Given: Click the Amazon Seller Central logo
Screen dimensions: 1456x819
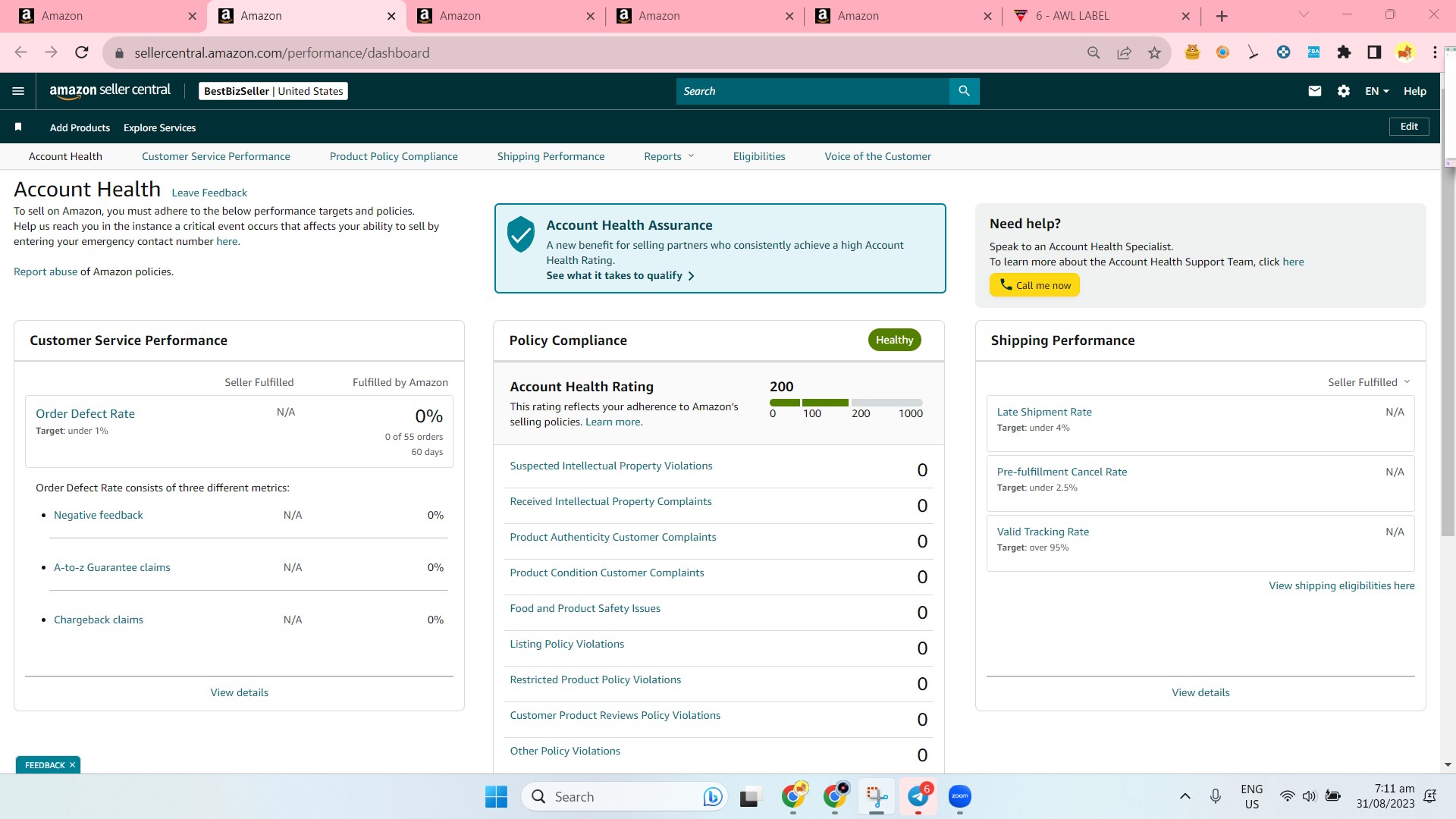Looking at the screenshot, I should (110, 91).
